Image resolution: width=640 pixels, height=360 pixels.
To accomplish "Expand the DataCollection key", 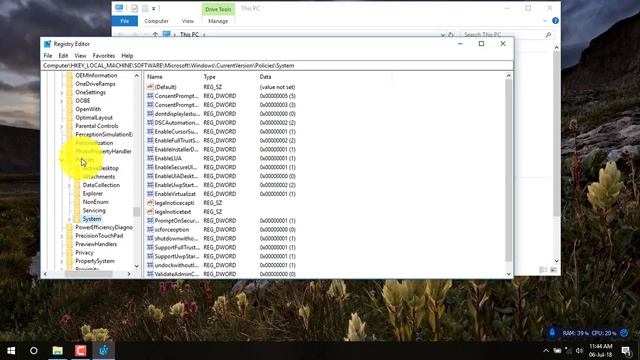I will tap(69, 185).
